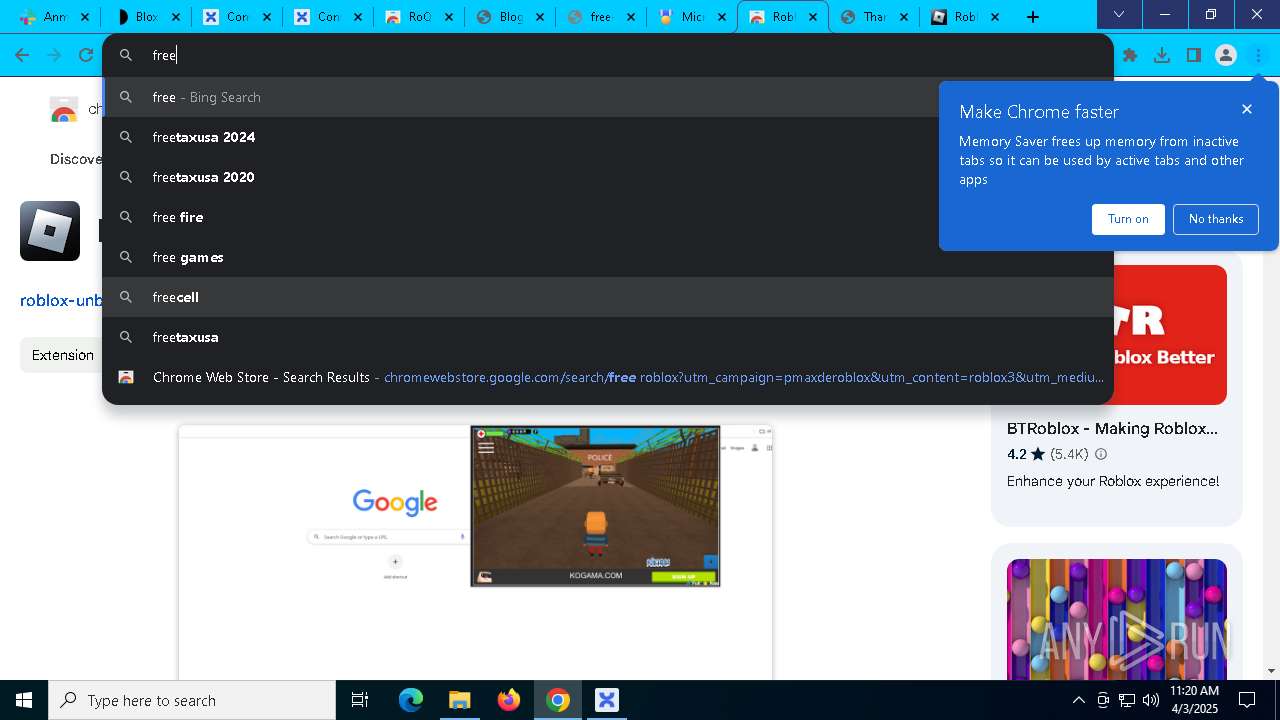The height and width of the screenshot is (720, 1280).
Task: Click the Windows Start button
Action: coord(24,700)
